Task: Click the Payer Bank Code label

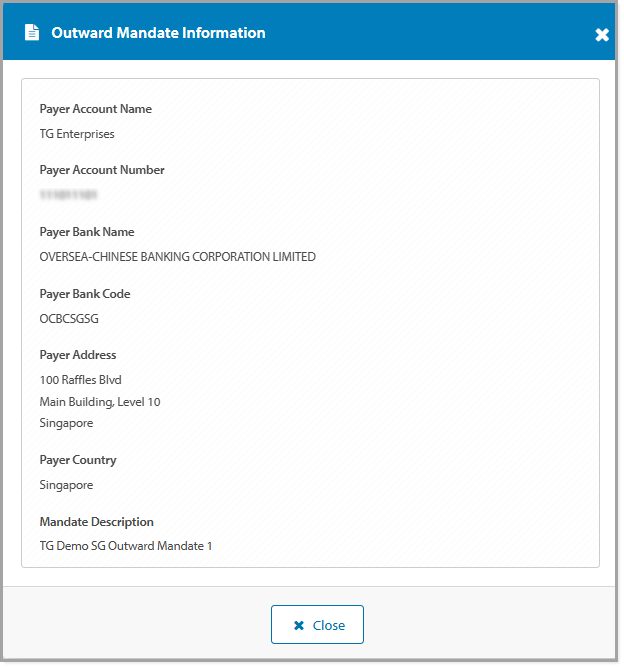Action: (85, 294)
